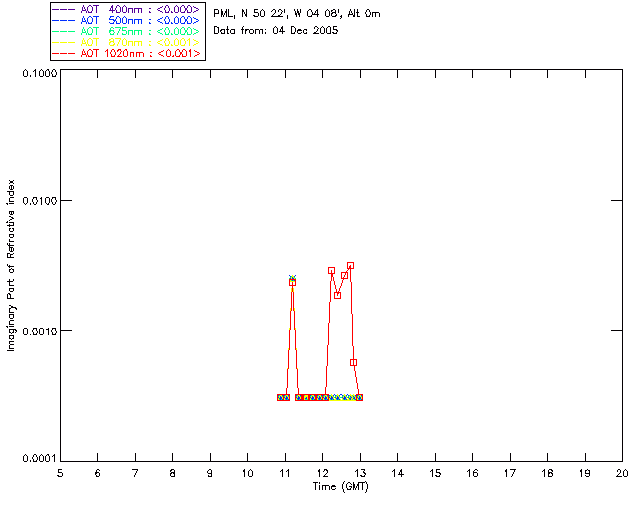The width and height of the screenshot is (640, 512).
Task: Click the lone red square near 0.0006
Action: pyautogui.click(x=353, y=362)
